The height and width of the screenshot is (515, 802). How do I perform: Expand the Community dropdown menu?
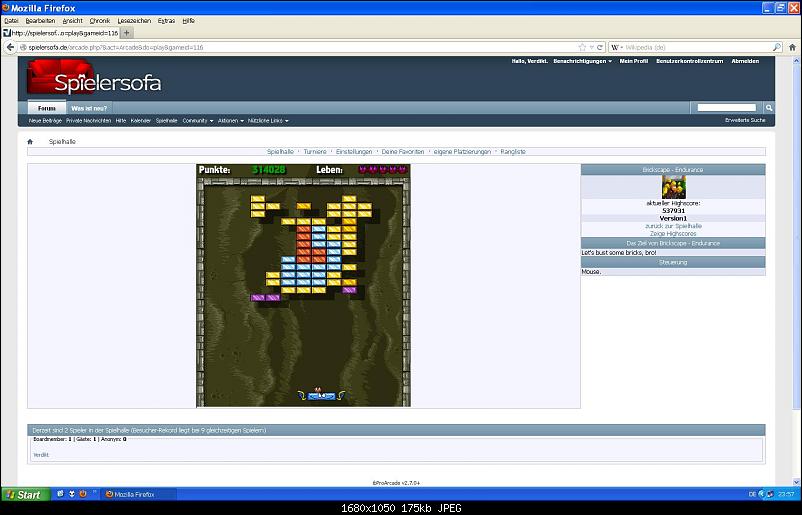coord(197,121)
